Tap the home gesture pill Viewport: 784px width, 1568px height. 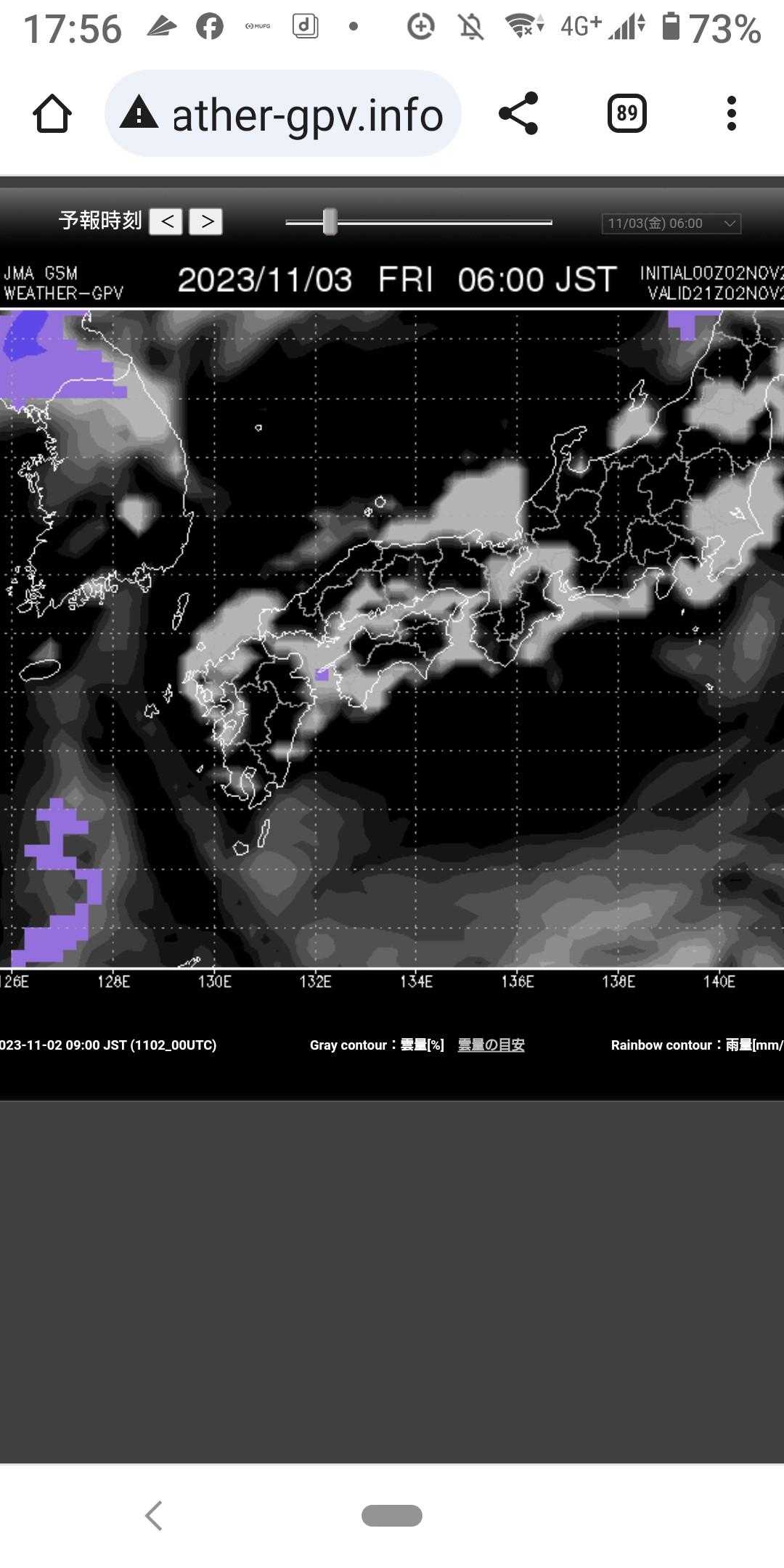pyautogui.click(x=392, y=1516)
